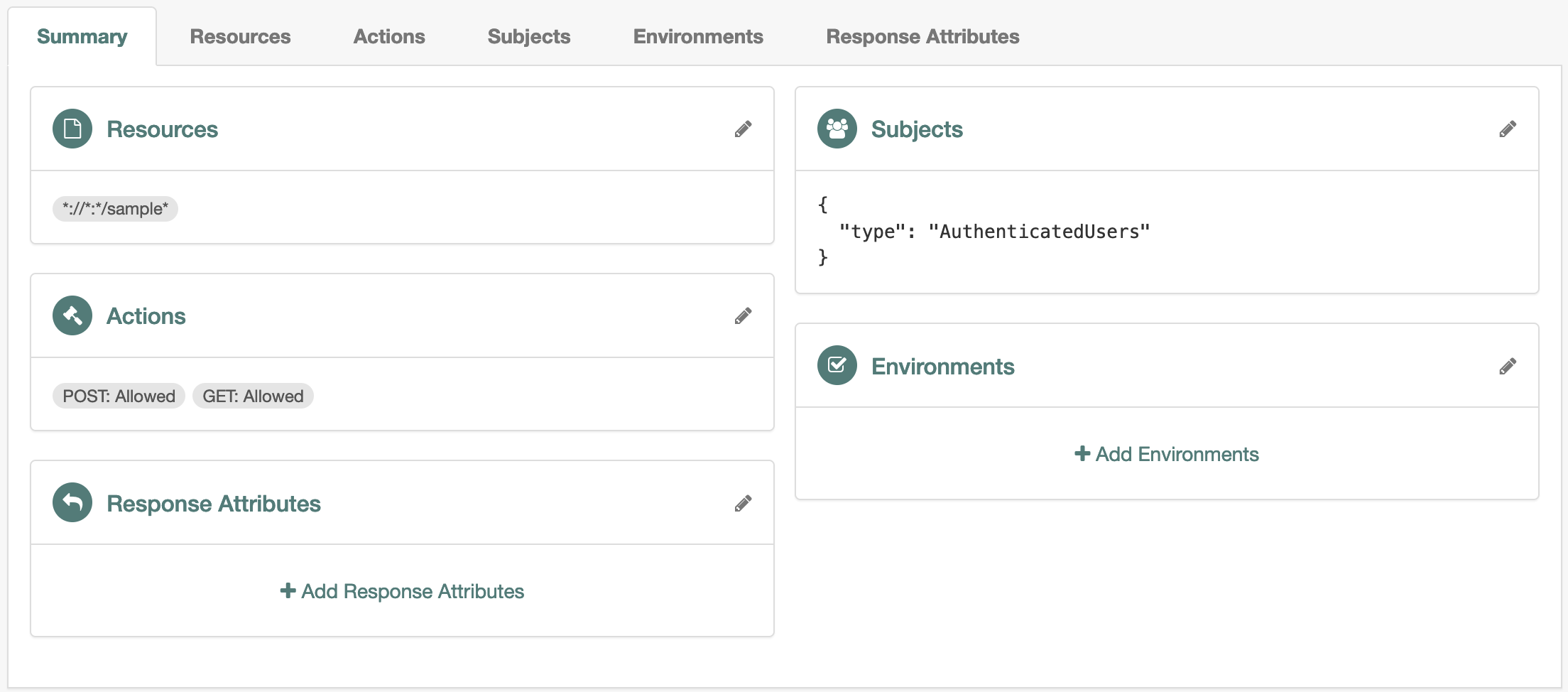
Task: Switch to the Environments tab
Action: (x=697, y=36)
